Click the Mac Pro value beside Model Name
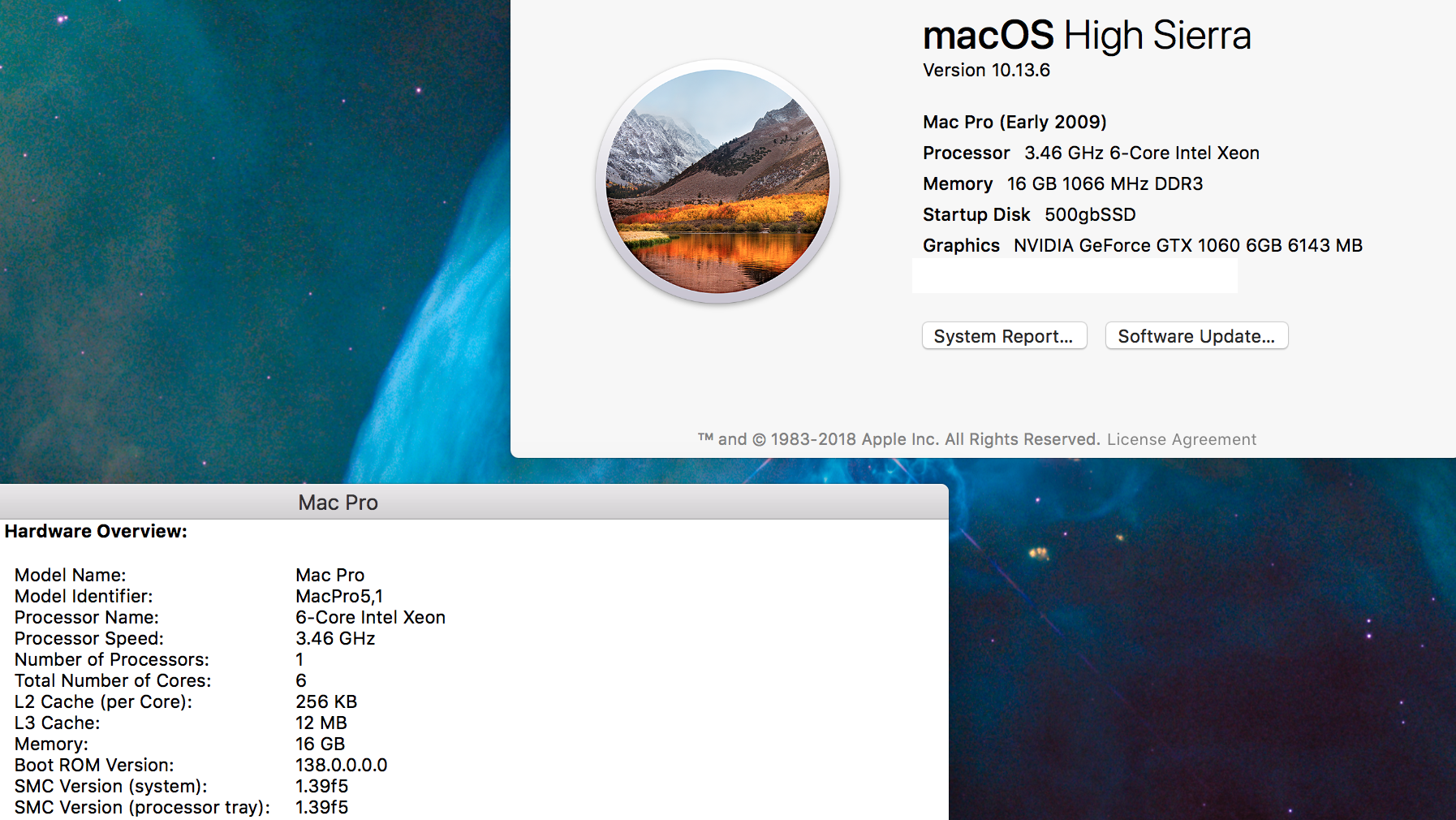 point(330,575)
